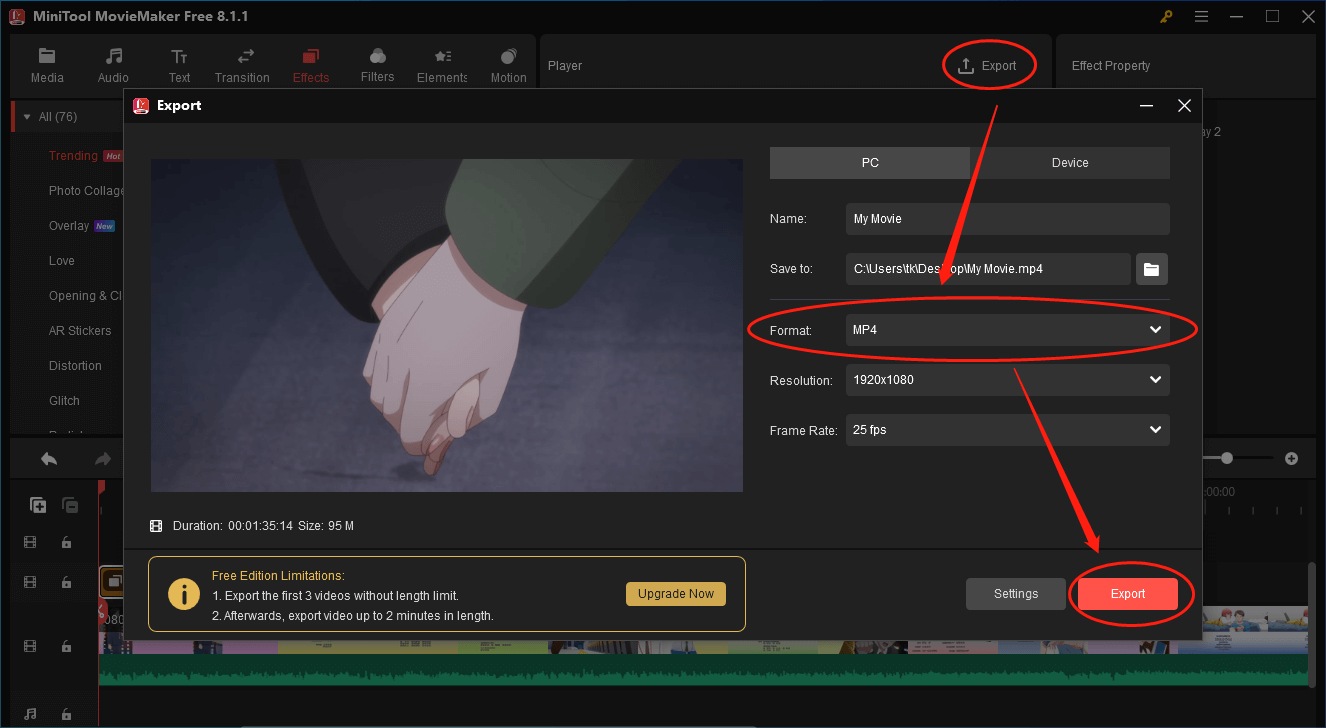Click the 'Effect Property' panel title
The image size is (1326, 728).
1111,66
